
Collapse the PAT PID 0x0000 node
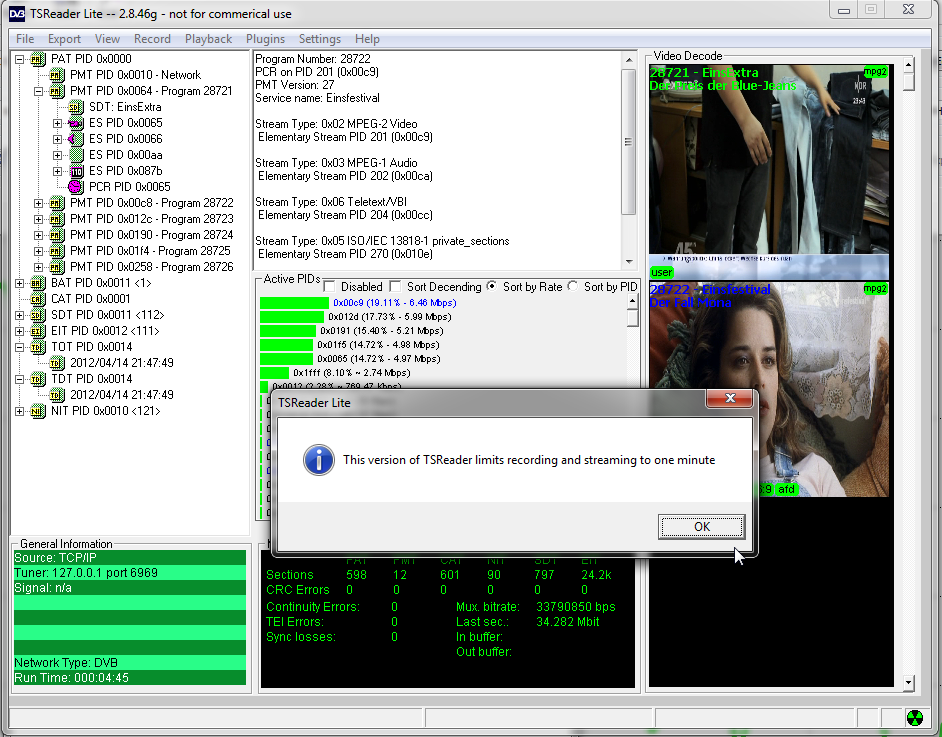coord(19,59)
